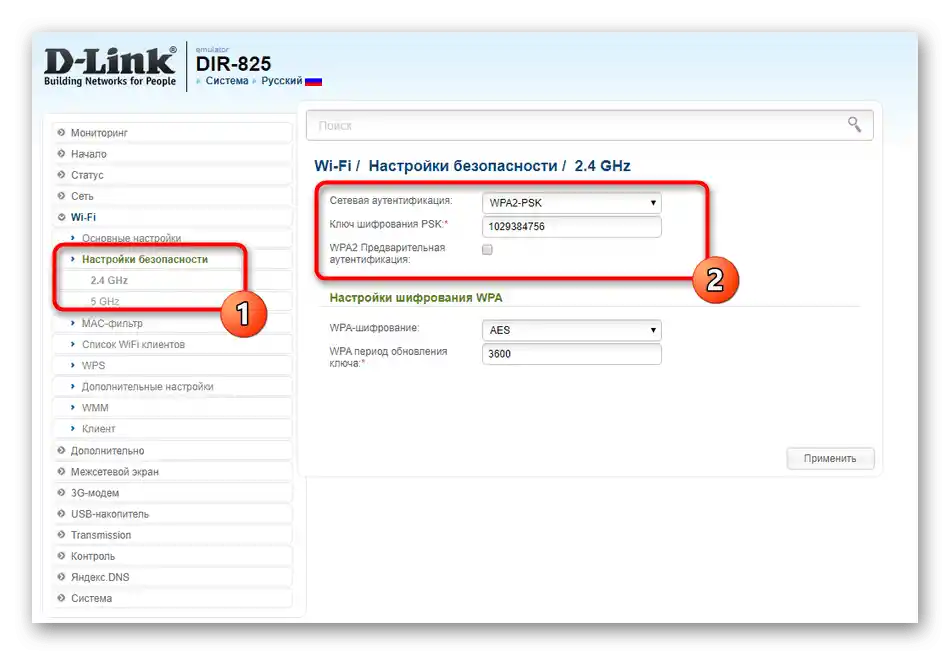The height and width of the screenshot is (655, 950).
Task: Click the circle icon beside Сеть
Action: coord(61,196)
